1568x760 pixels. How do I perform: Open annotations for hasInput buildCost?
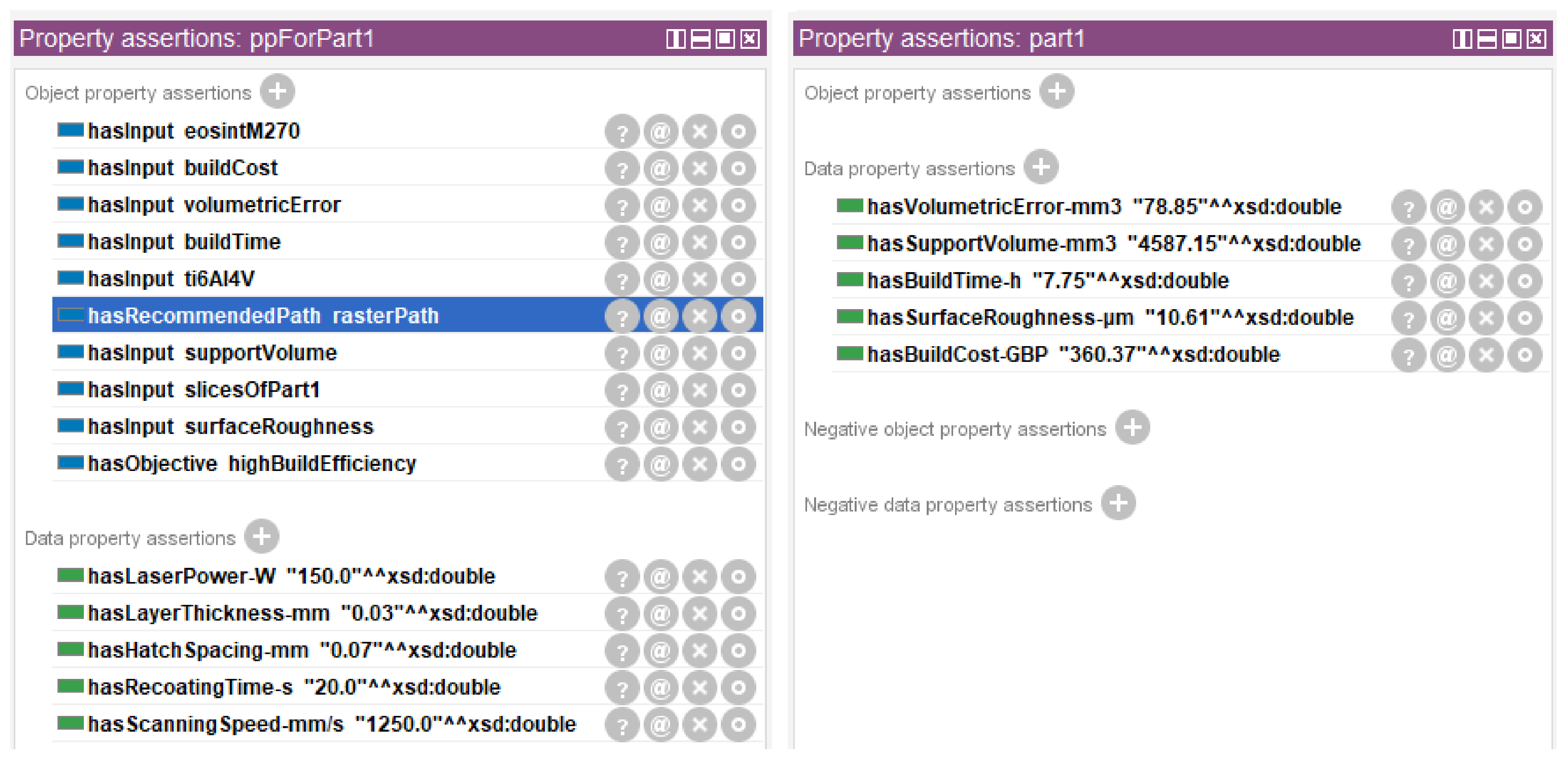661,169
